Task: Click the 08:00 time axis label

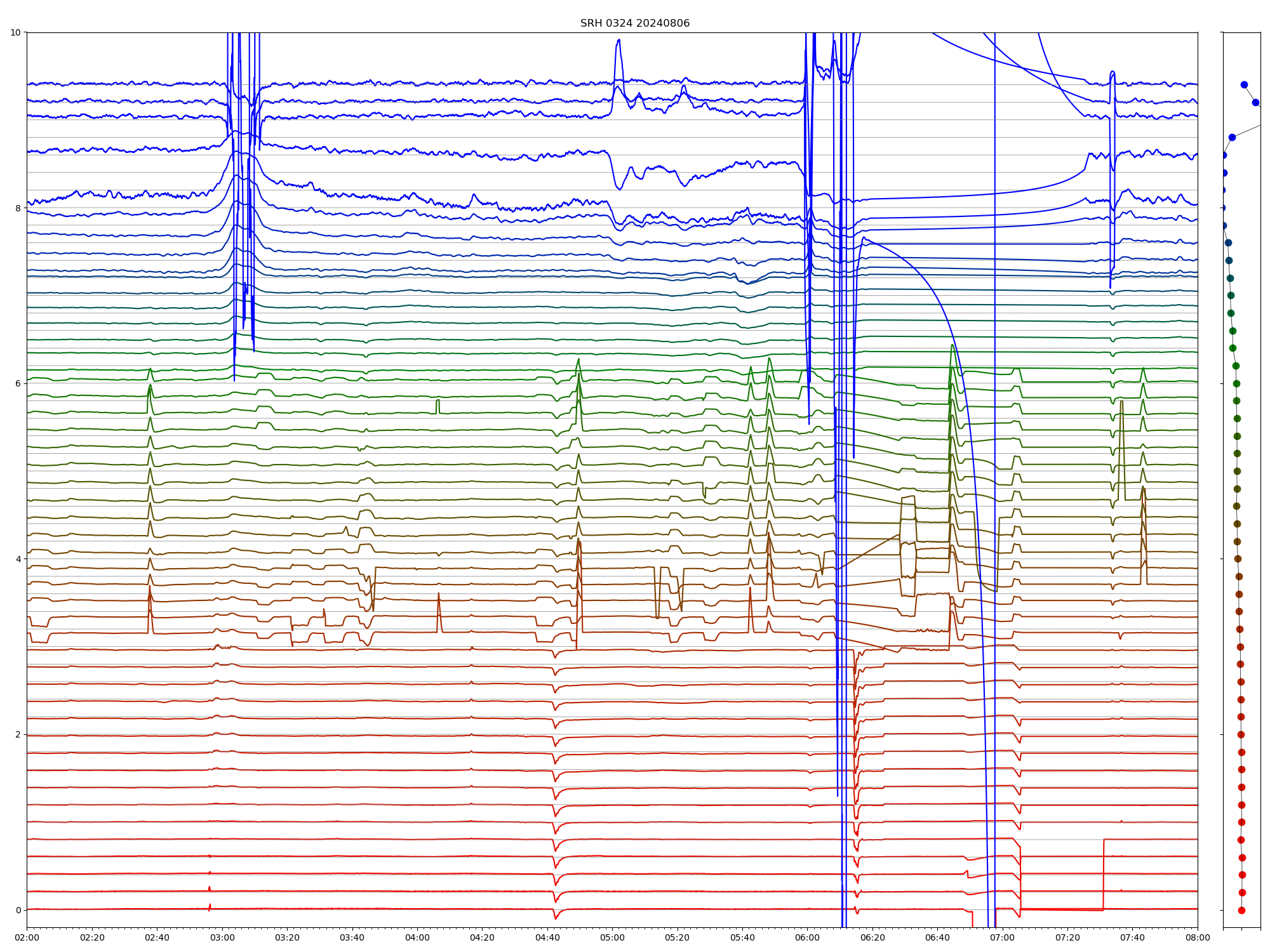Action: pyautogui.click(x=1198, y=937)
